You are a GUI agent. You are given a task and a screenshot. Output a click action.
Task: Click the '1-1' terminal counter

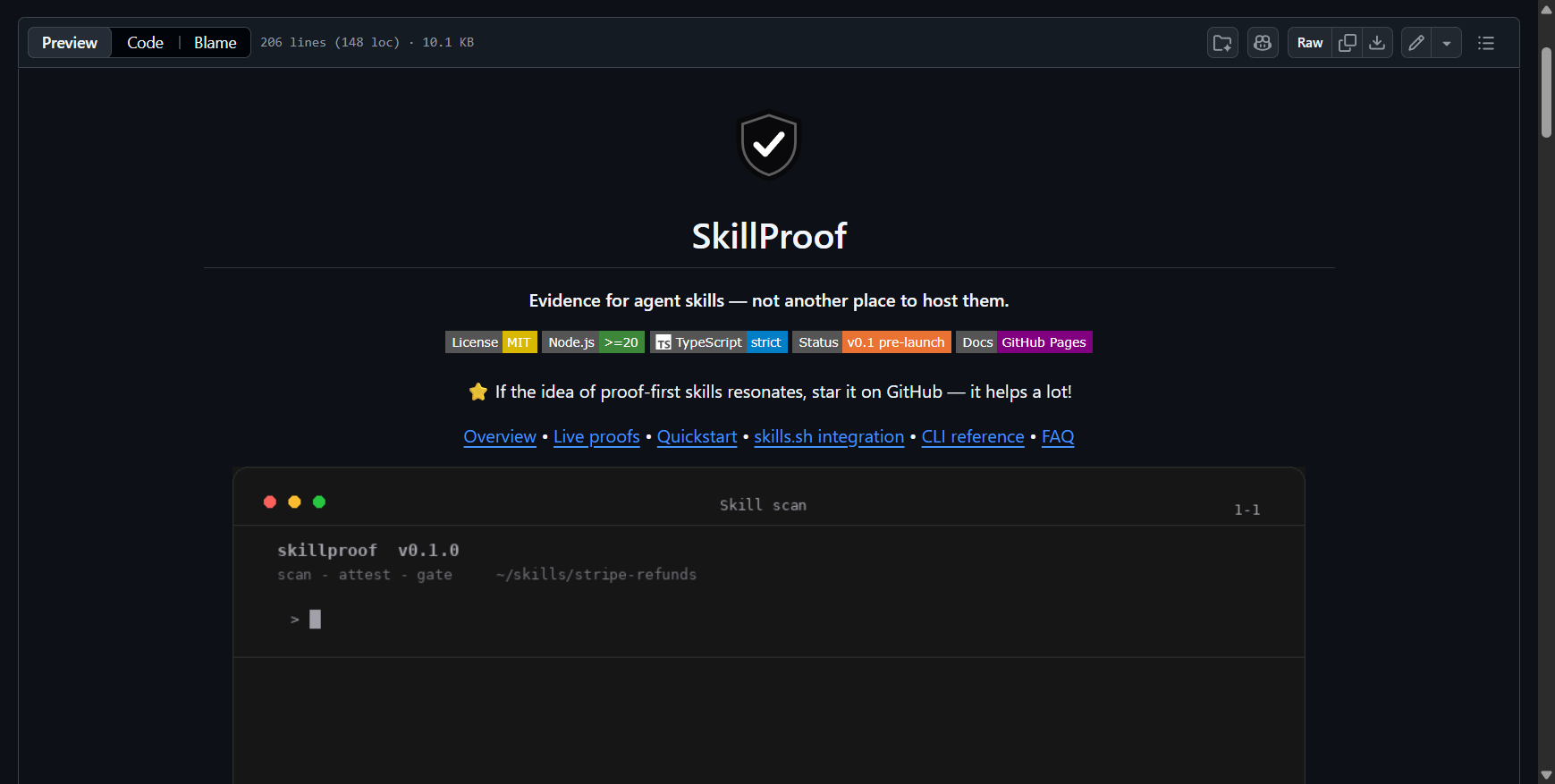pos(1247,510)
